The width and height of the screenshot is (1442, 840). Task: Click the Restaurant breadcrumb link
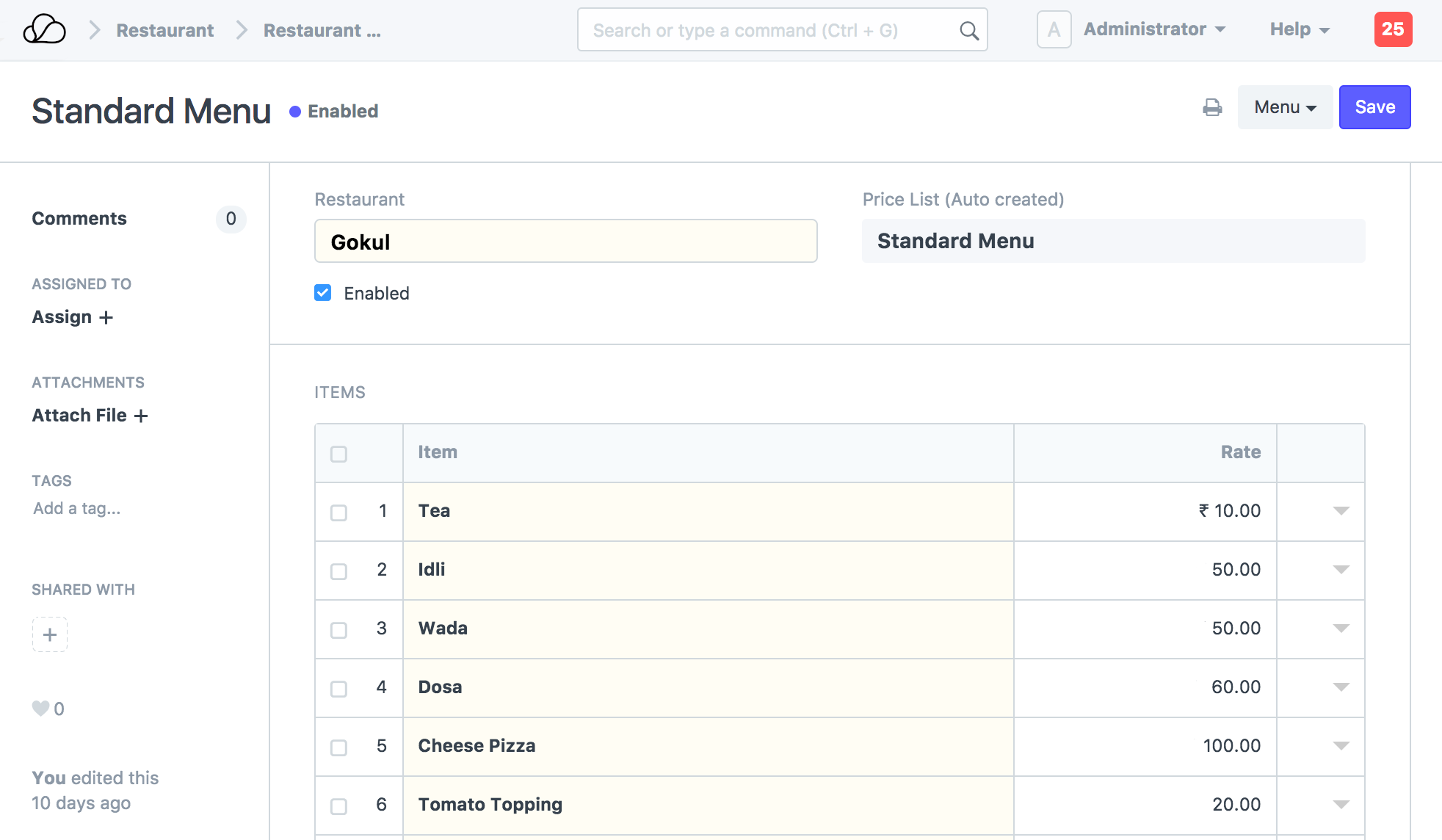click(x=165, y=31)
